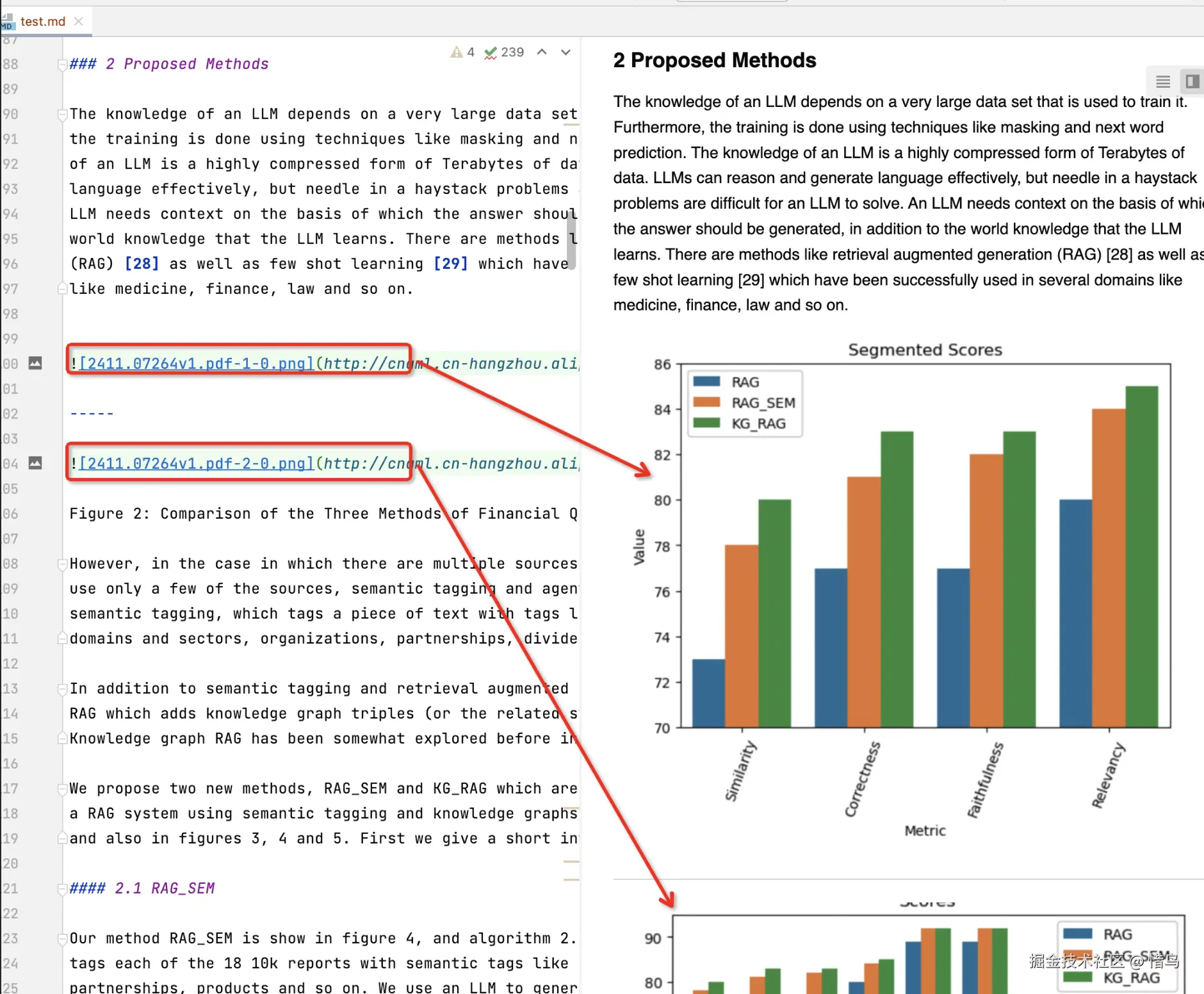Collapse the '### 2 Proposed Methods' heading fold
Viewport: 1204px width, 994px height.
pyautogui.click(x=62, y=64)
